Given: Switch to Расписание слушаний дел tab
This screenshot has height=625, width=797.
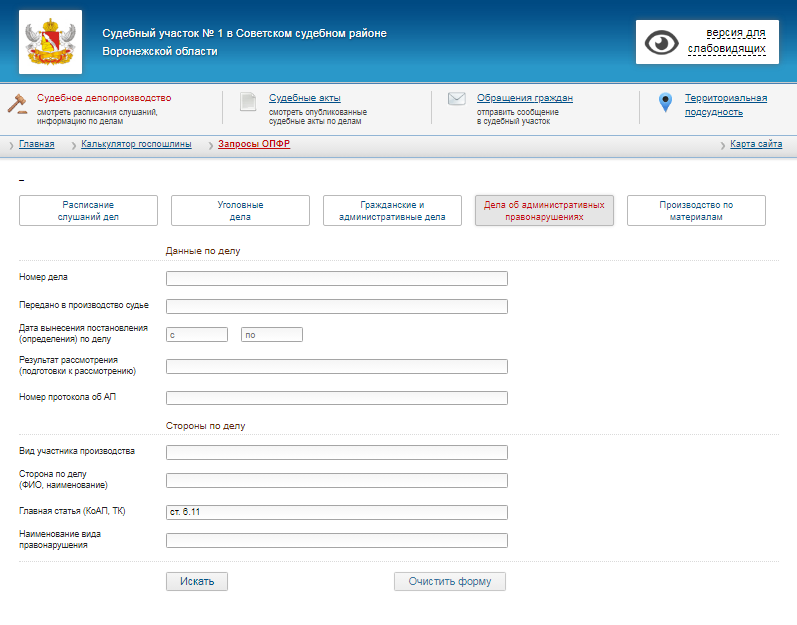Looking at the screenshot, I should pos(88,210).
